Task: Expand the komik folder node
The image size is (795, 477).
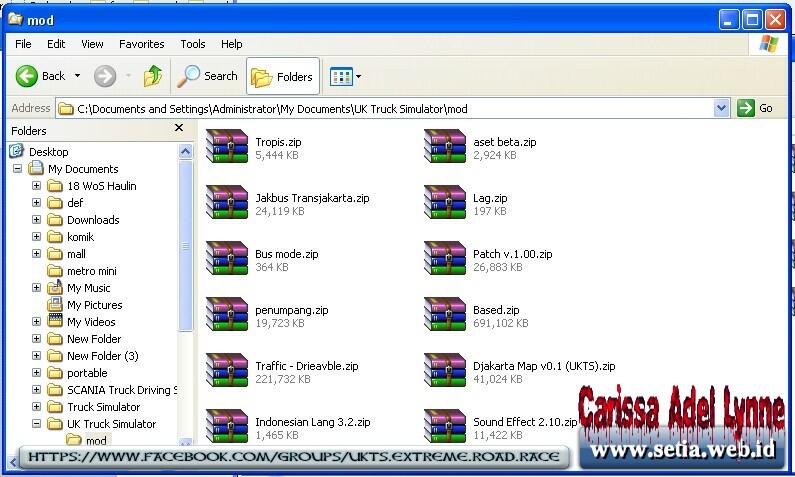Action: point(37,237)
